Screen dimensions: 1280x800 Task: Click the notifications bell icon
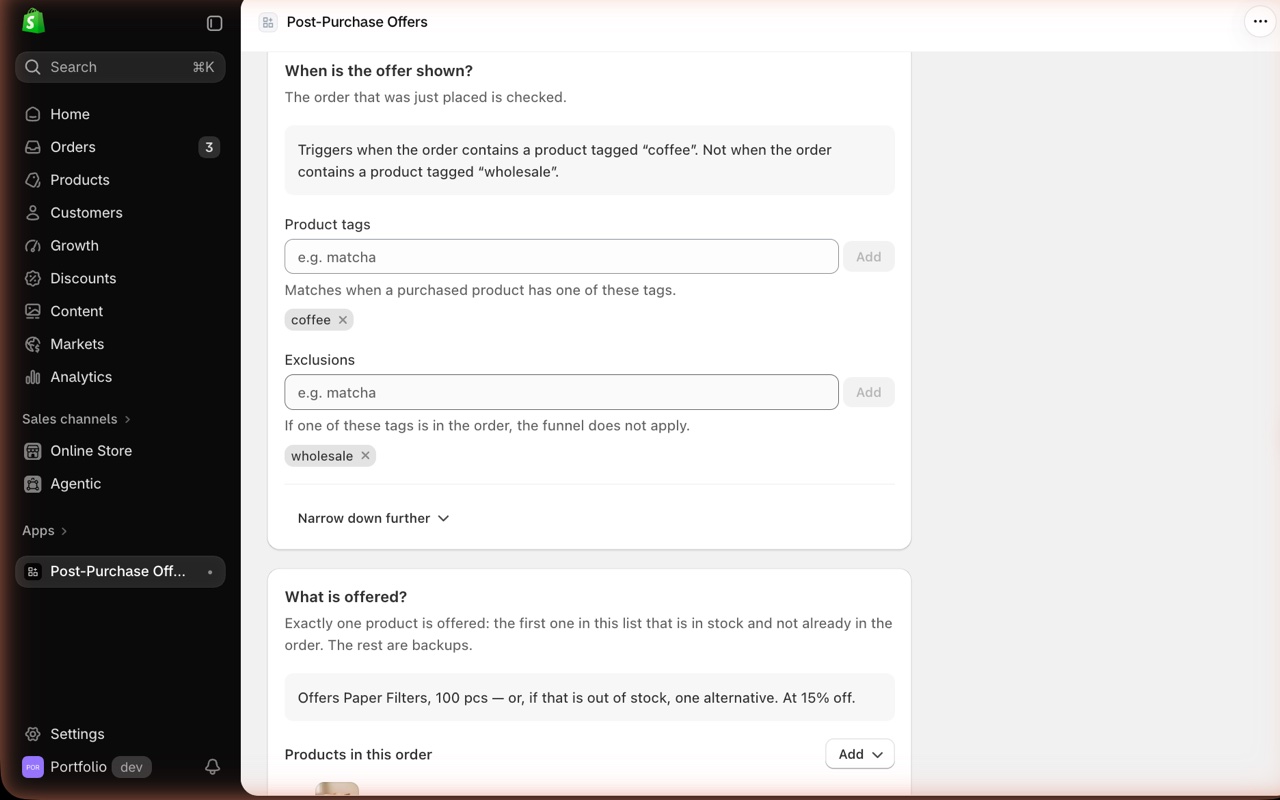pos(212,767)
